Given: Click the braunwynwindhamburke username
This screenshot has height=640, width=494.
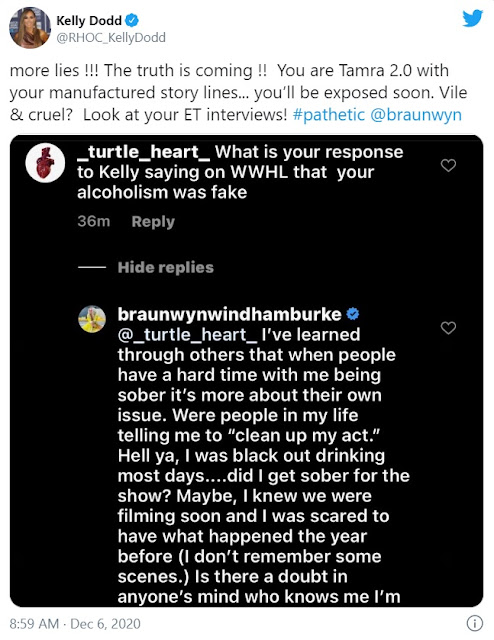Looking at the screenshot, I should [229, 314].
